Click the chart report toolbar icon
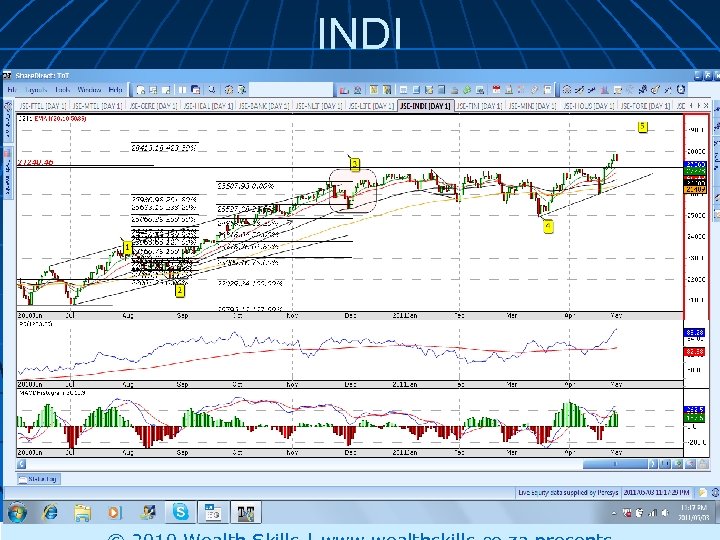 tap(508, 90)
